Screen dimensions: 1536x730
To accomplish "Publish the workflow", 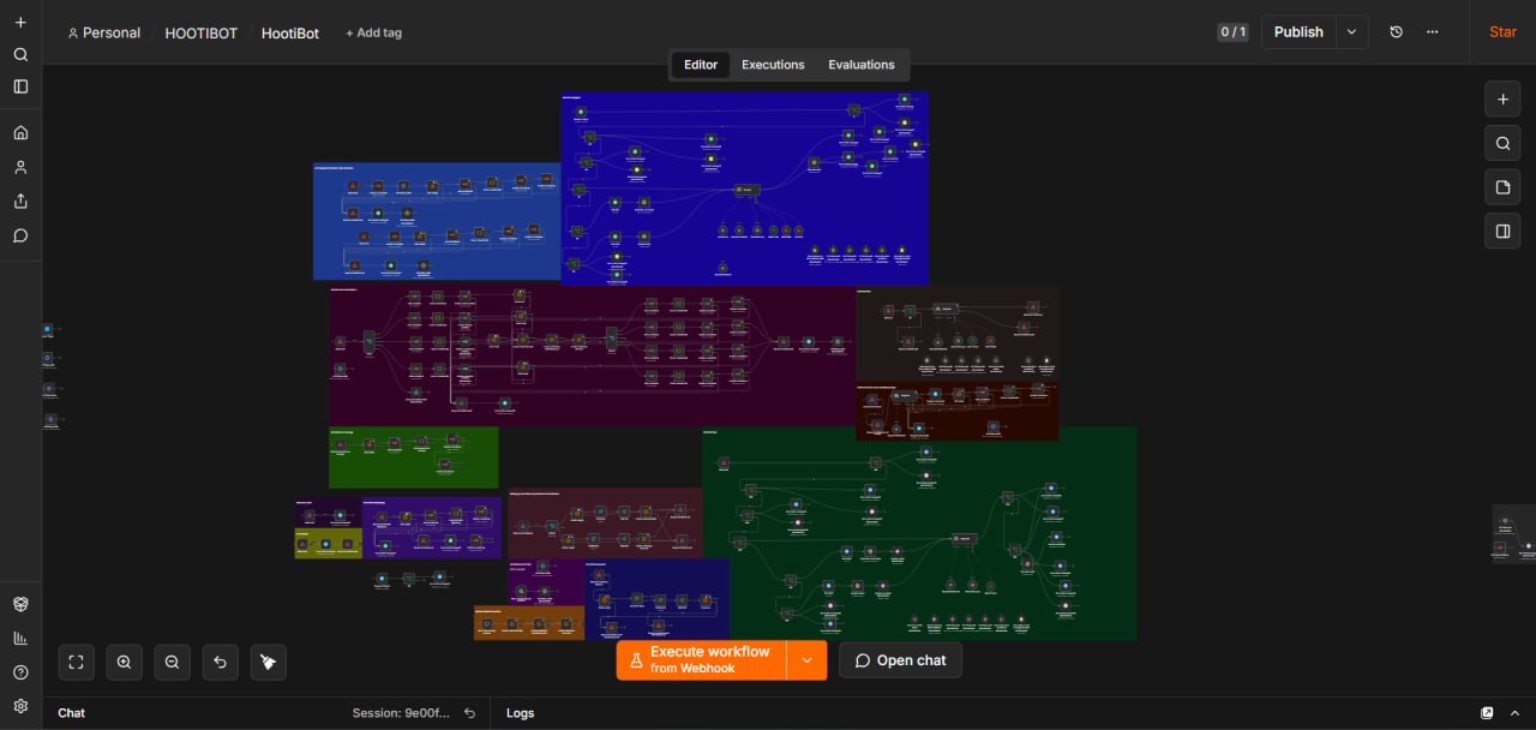I will point(1298,32).
